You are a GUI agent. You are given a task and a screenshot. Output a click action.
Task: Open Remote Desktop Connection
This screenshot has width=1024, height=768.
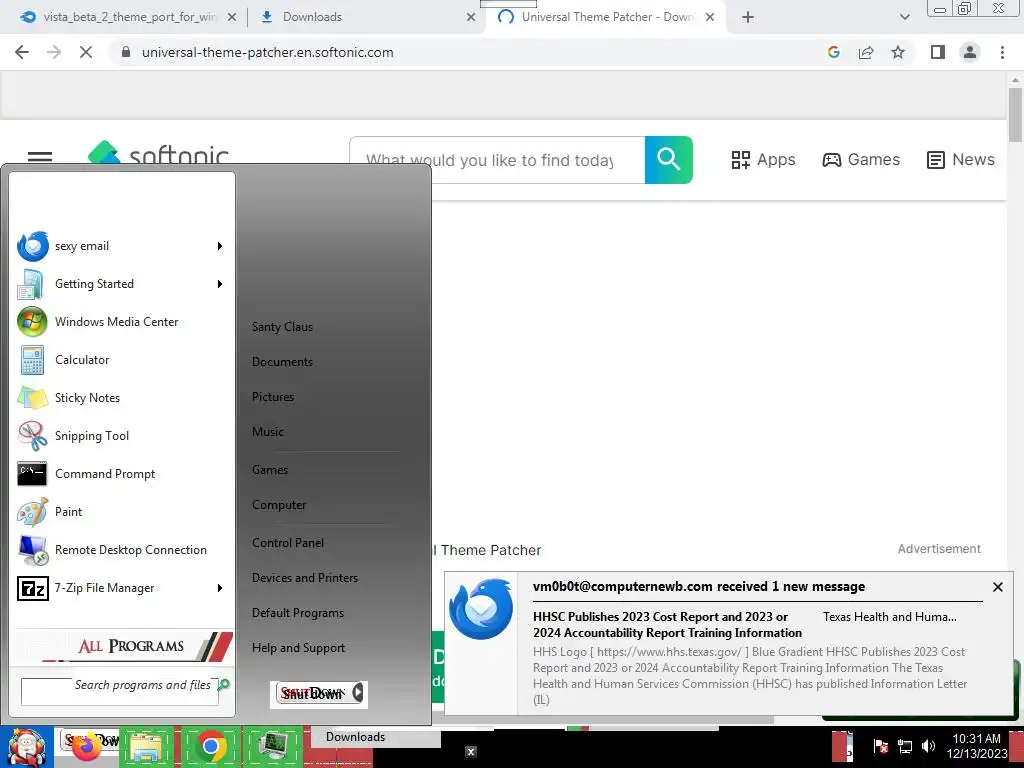coord(121,550)
